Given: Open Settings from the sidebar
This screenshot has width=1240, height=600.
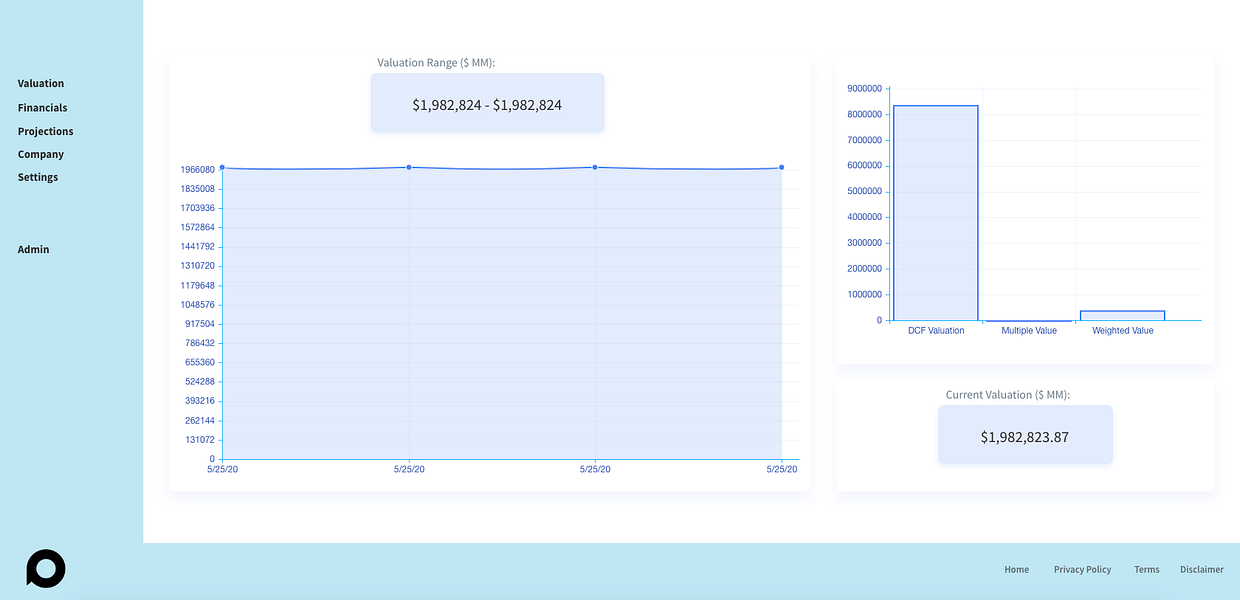Looking at the screenshot, I should point(38,178).
